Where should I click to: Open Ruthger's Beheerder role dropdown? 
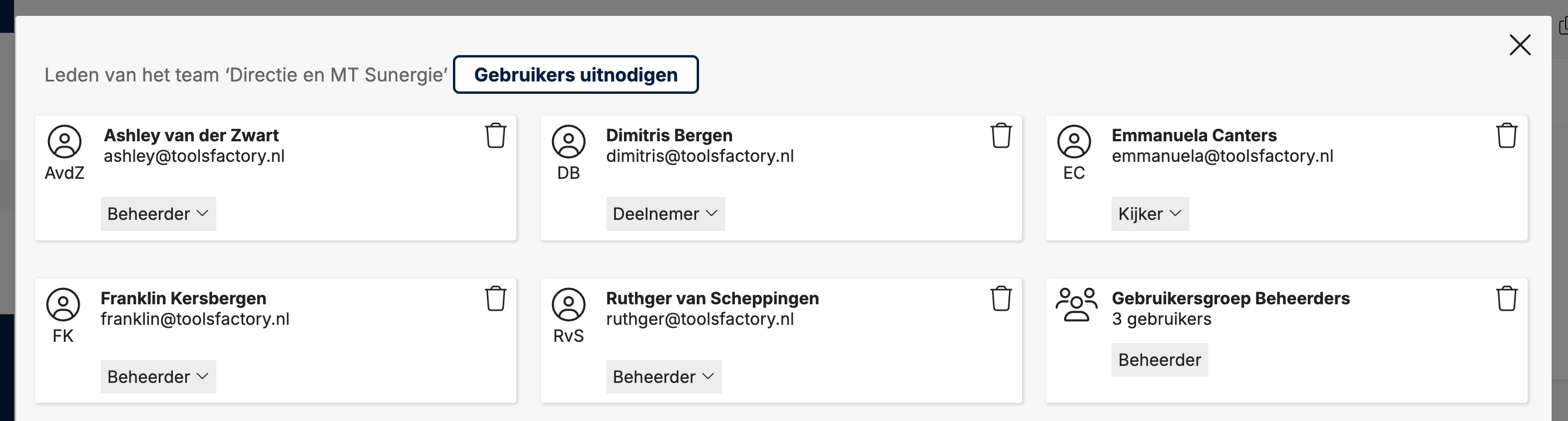[x=663, y=376]
